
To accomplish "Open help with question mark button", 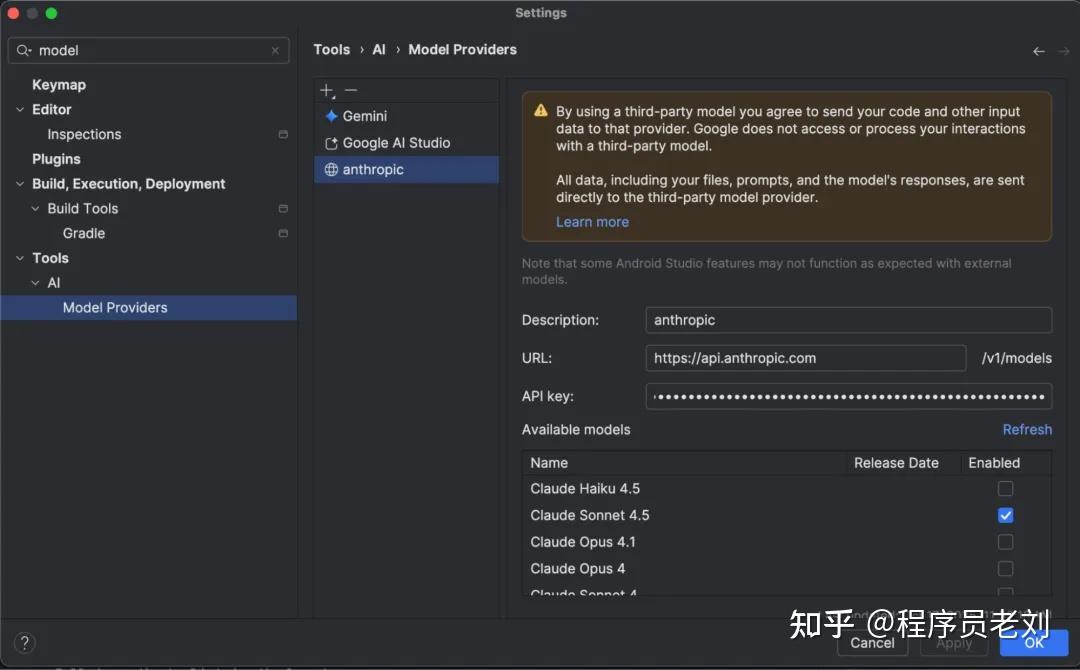I will tap(24, 643).
